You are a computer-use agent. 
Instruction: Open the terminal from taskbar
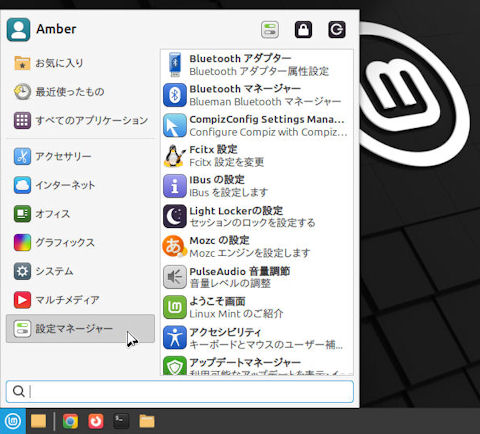pos(121,421)
